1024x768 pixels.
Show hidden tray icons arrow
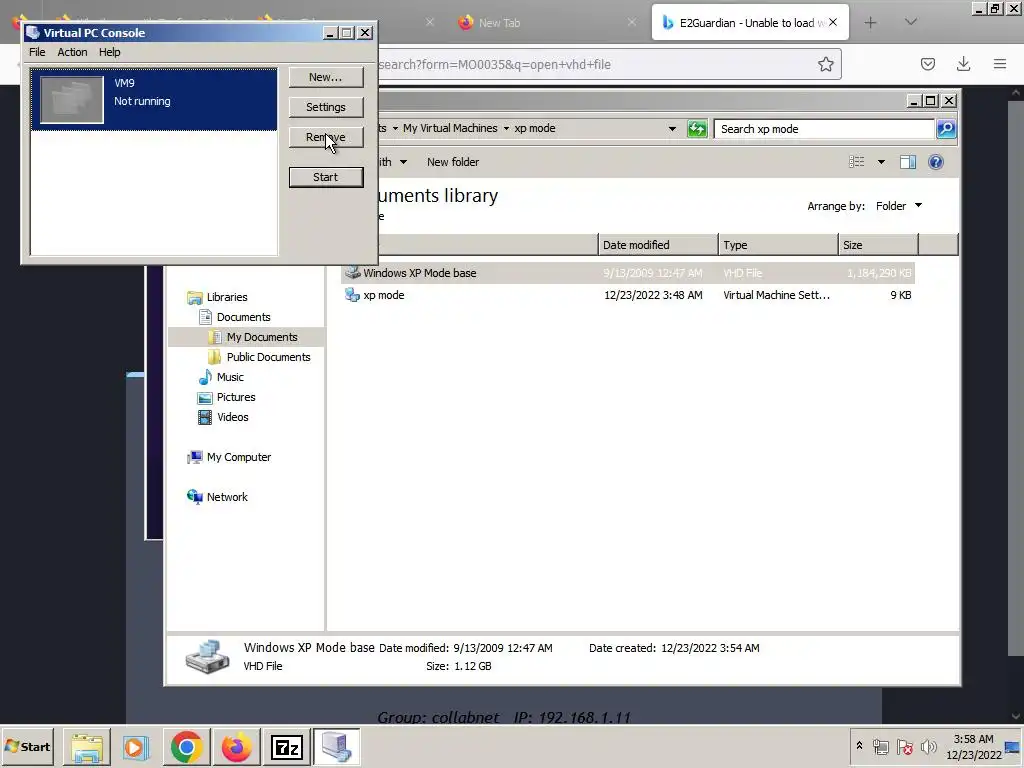pos(859,746)
